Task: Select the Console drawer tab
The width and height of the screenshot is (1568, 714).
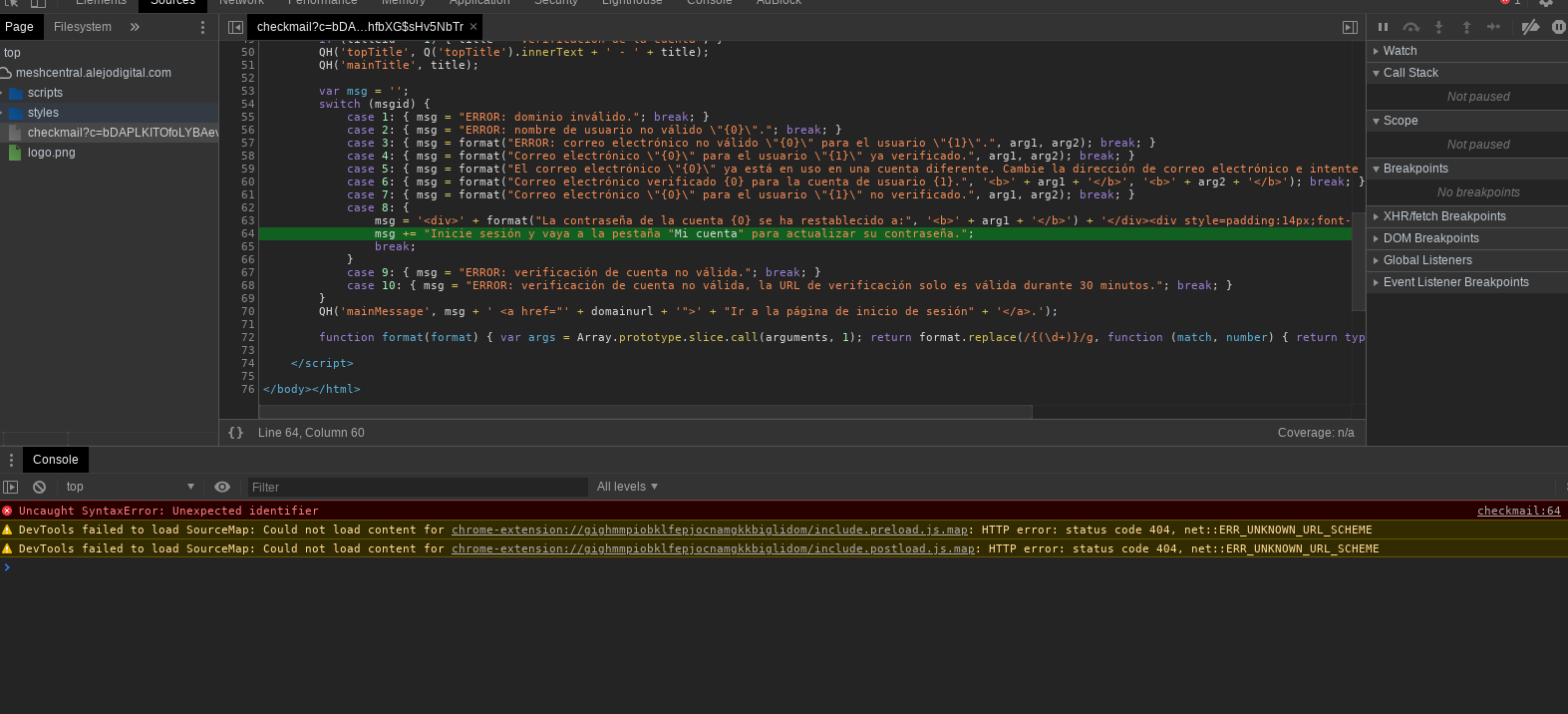Action: coord(56,460)
